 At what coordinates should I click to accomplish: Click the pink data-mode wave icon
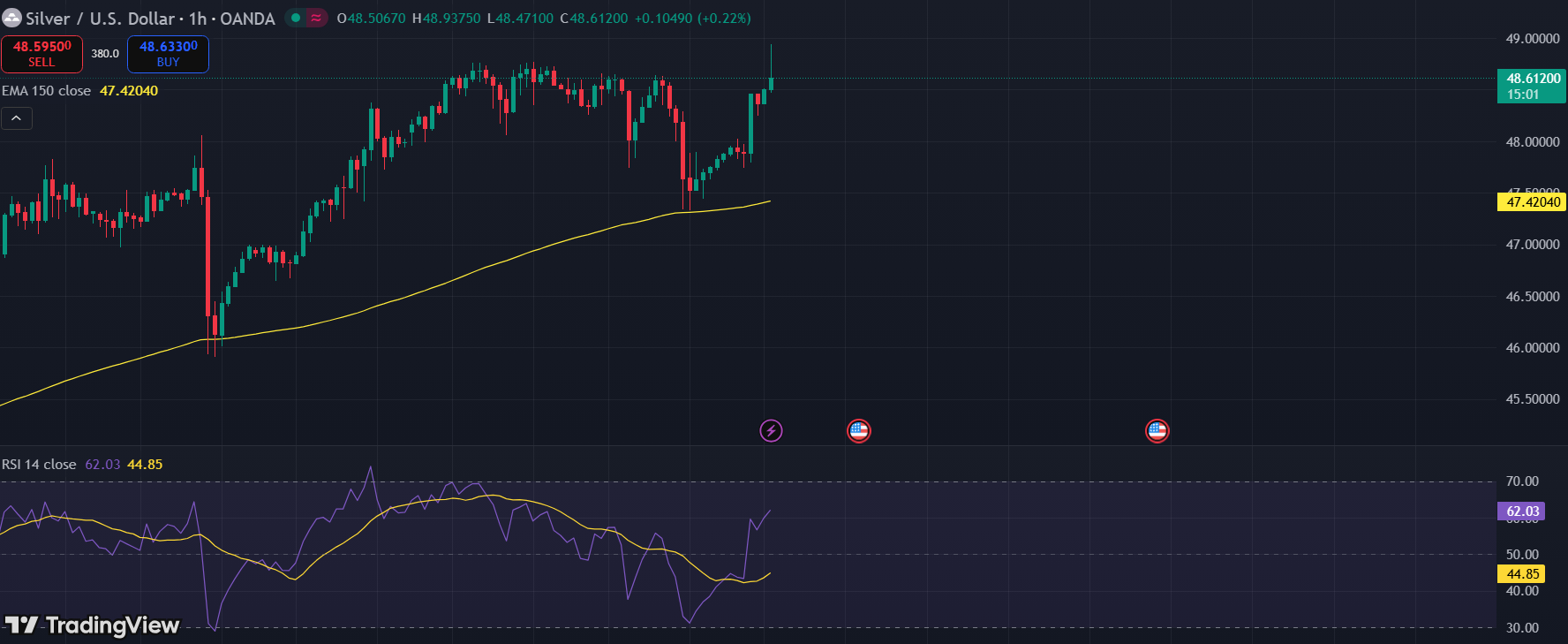316,18
